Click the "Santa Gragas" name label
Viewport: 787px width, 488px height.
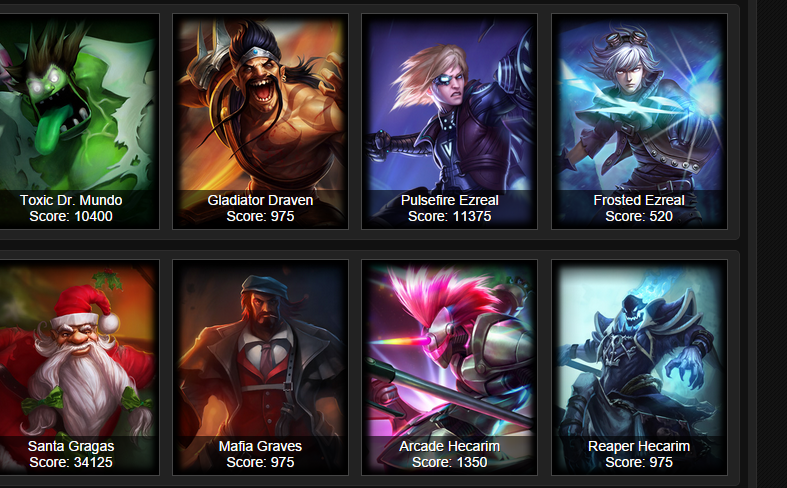pyautogui.click(x=71, y=446)
